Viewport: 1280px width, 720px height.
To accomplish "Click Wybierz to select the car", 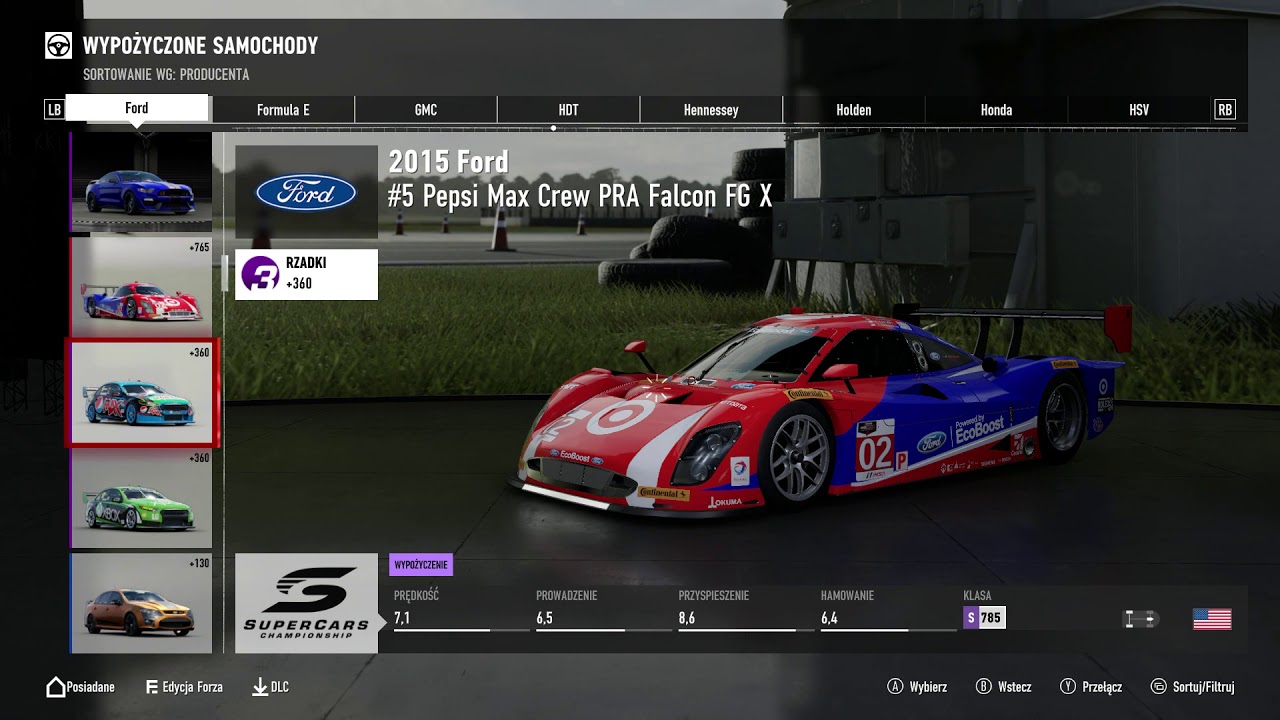I will point(928,687).
